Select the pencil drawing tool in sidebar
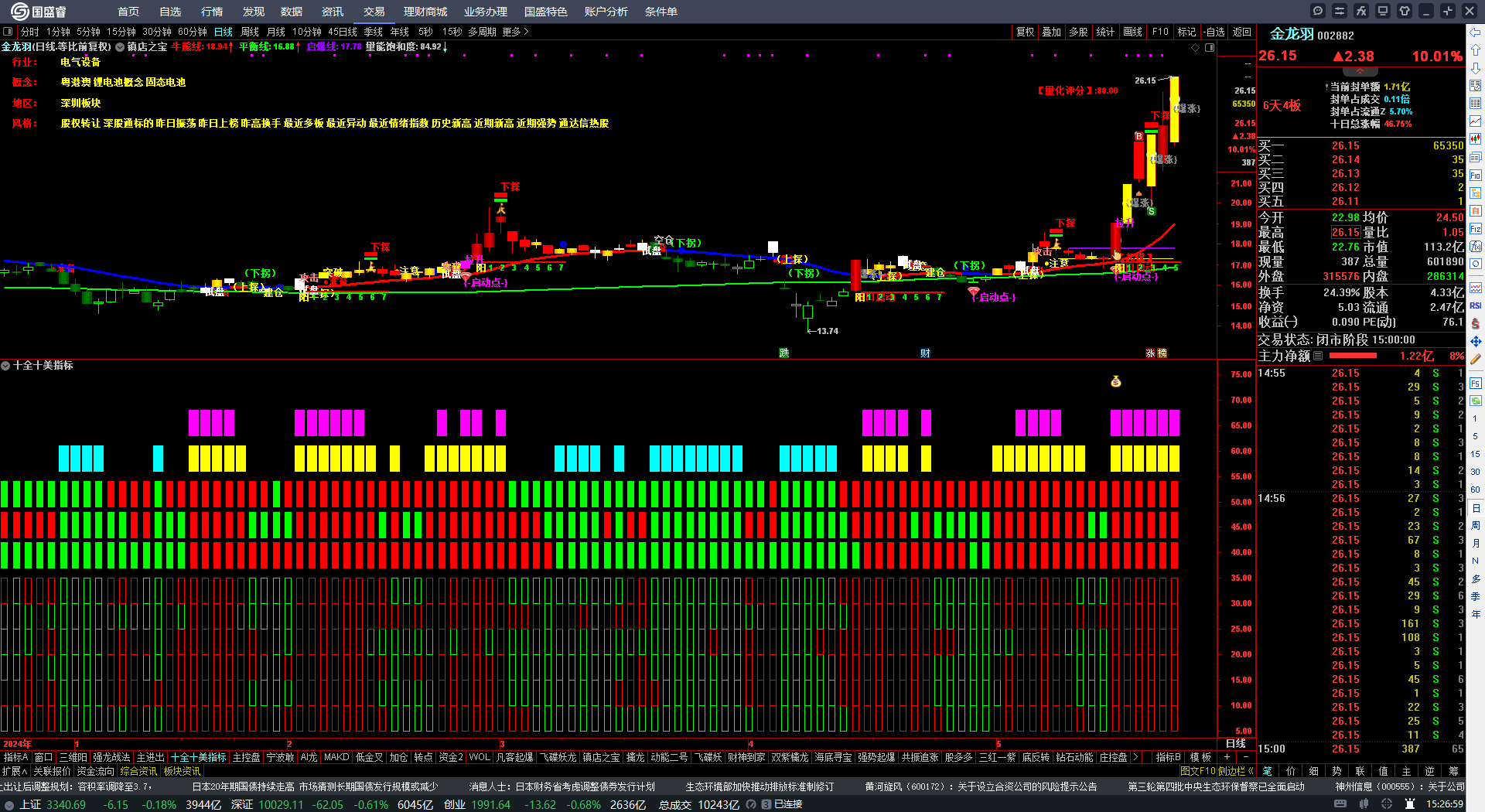 point(1476,359)
